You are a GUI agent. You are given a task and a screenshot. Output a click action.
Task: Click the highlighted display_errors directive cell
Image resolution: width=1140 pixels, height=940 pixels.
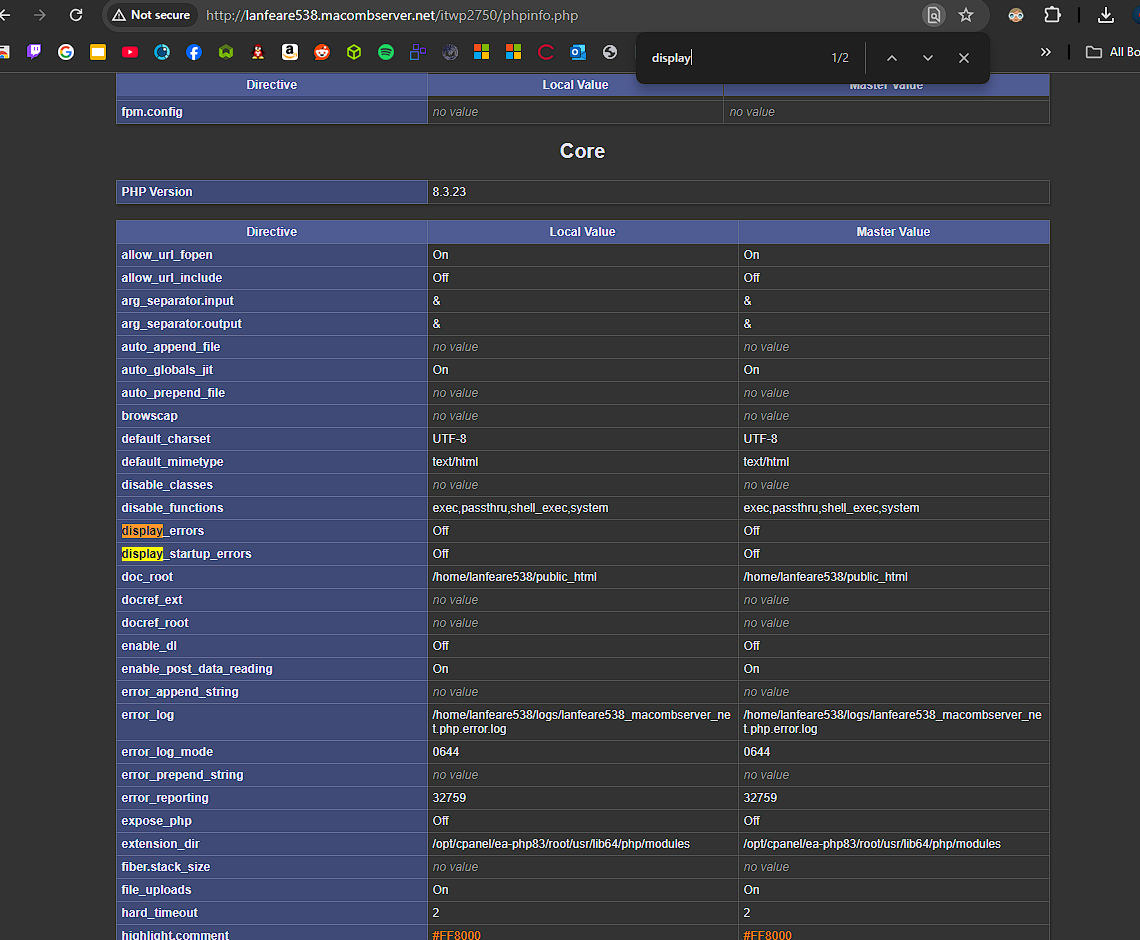(163, 531)
